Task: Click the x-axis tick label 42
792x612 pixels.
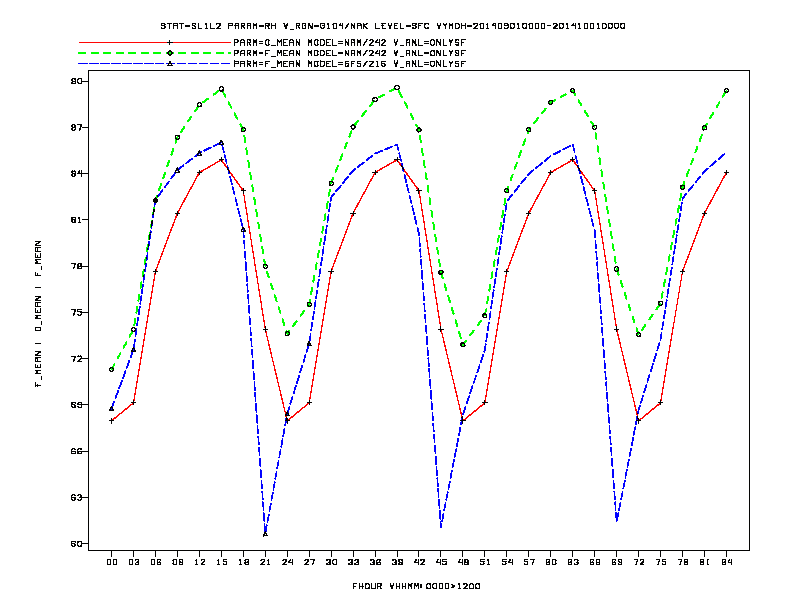Action: coord(419,562)
